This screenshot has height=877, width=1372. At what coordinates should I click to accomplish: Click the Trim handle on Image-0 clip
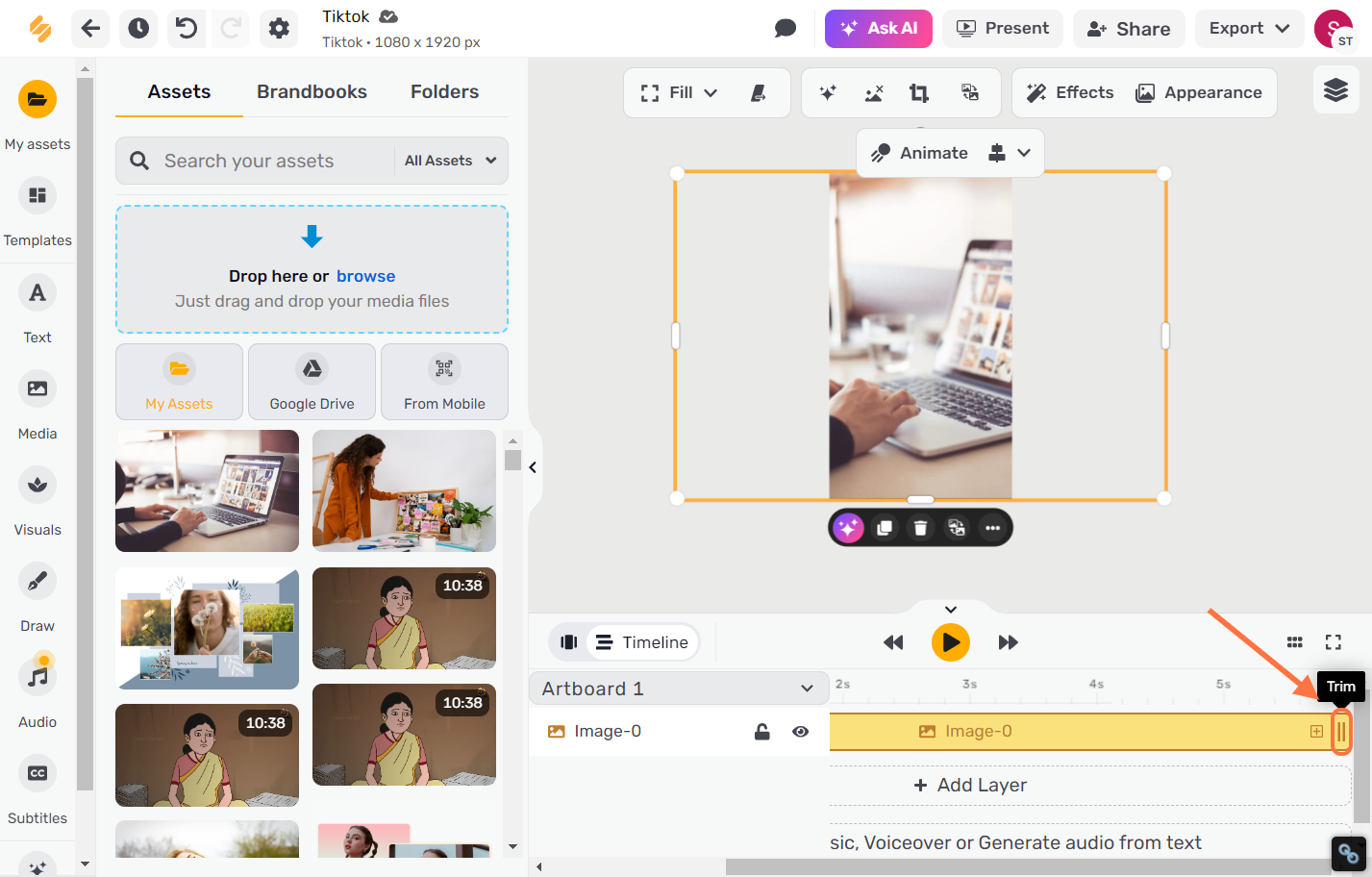pos(1341,732)
